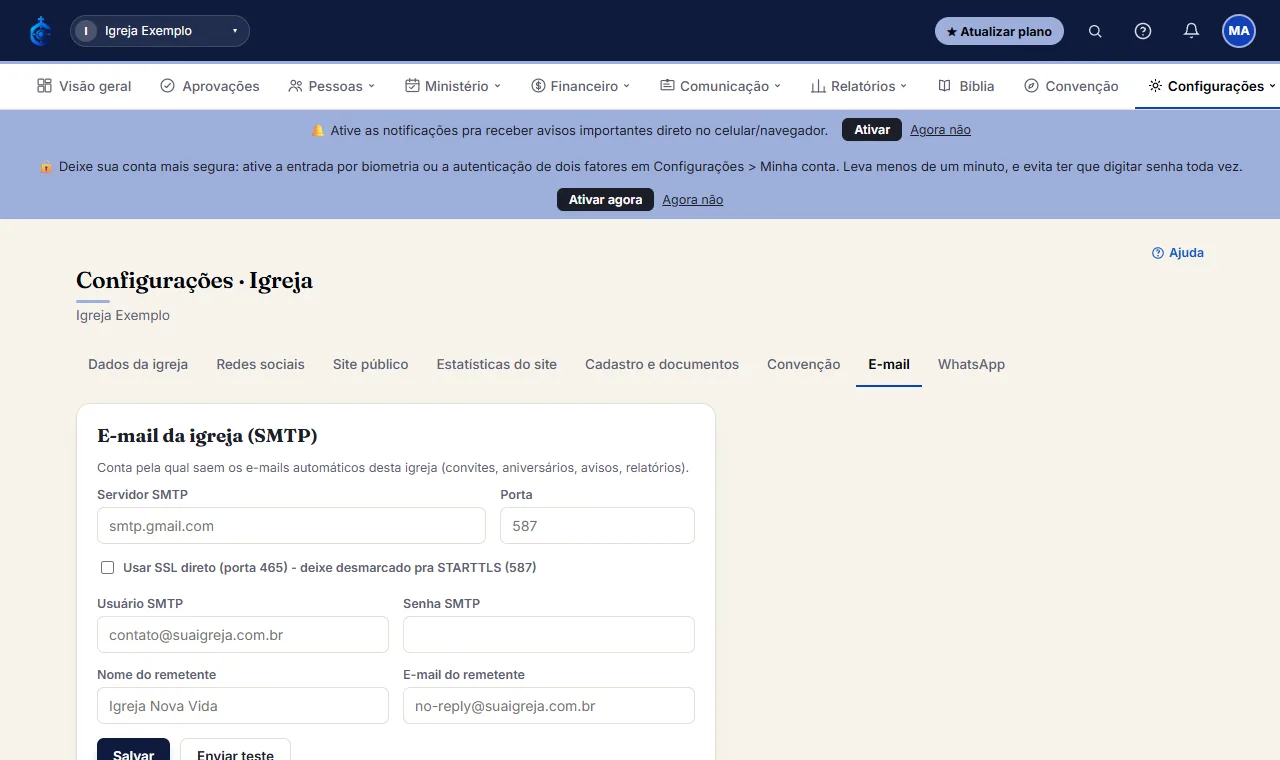Open the Igreja Exemplo church selector
This screenshot has width=1280, height=760.
point(160,31)
